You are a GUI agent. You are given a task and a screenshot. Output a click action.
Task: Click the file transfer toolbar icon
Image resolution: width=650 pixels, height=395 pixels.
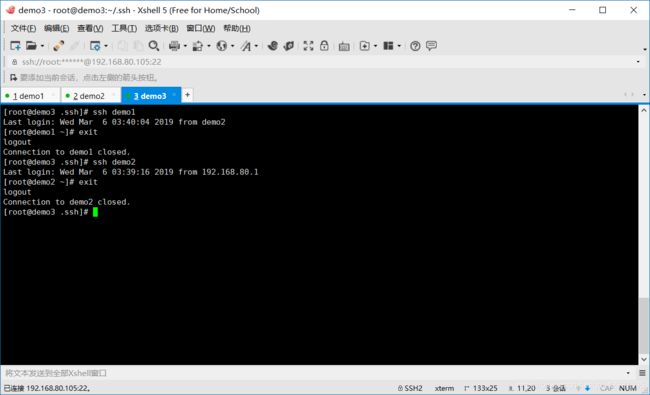[x=198, y=46]
